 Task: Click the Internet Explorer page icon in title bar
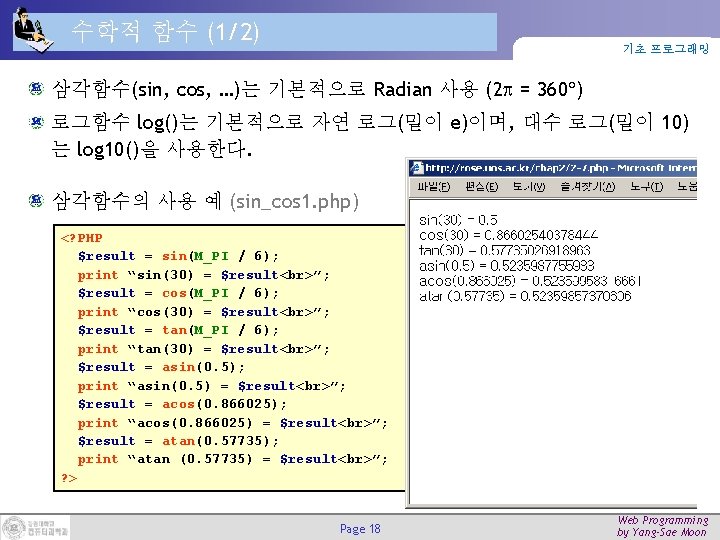[416, 168]
